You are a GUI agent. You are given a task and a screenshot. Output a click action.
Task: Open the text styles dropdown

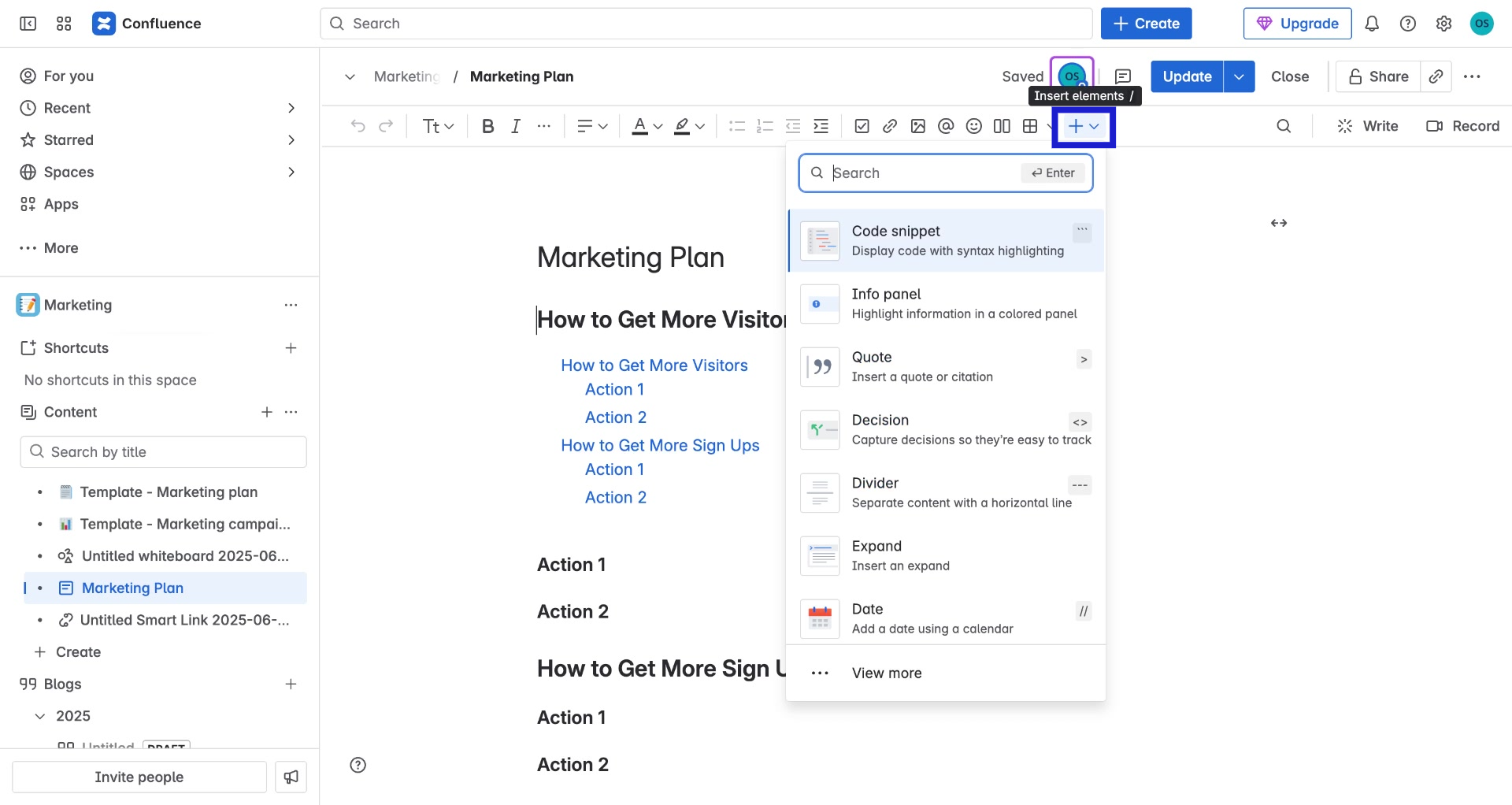point(438,125)
